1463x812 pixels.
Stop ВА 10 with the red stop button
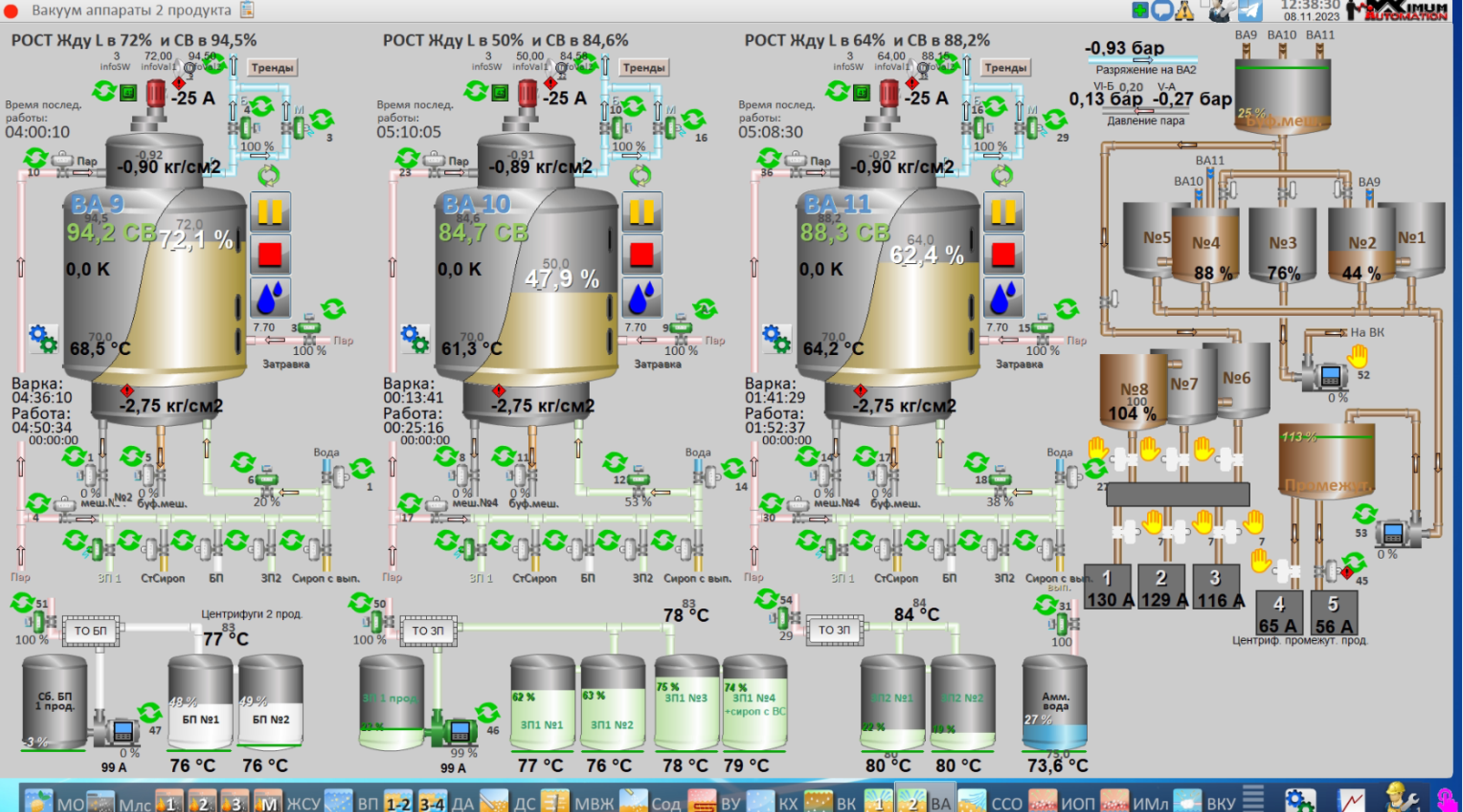pyautogui.click(x=642, y=255)
